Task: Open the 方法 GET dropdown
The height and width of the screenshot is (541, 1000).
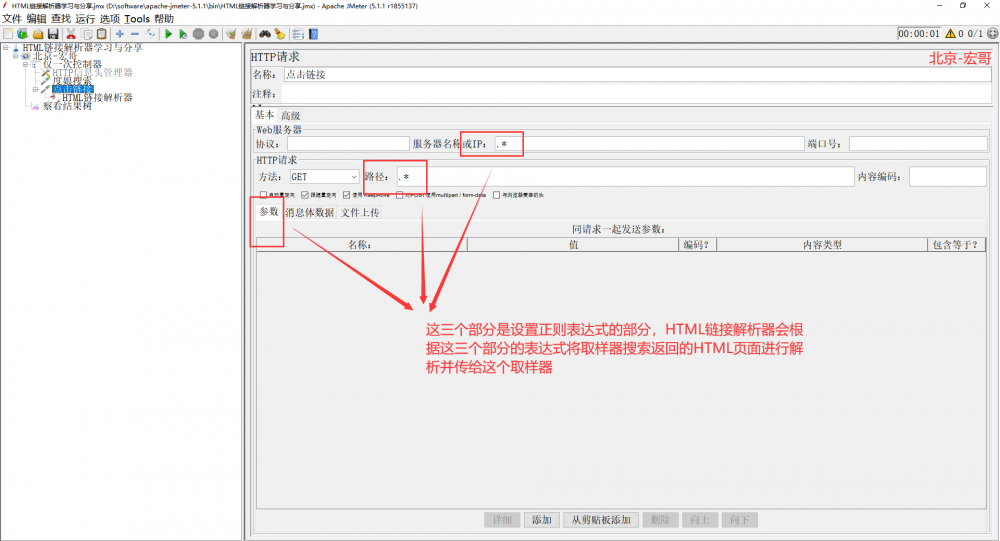Action: coord(324,177)
